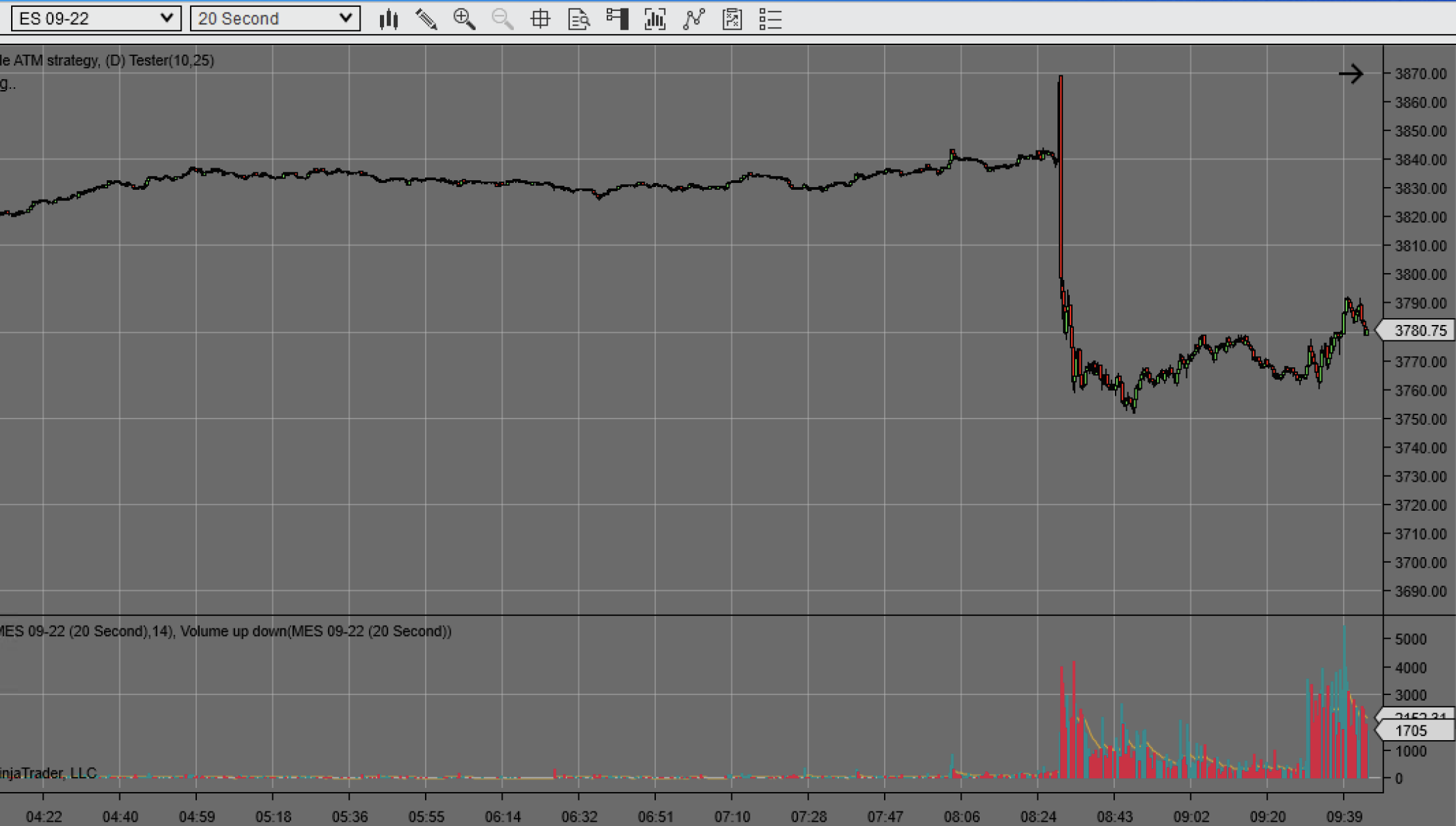Click the 1705 volume value marker

(1414, 730)
